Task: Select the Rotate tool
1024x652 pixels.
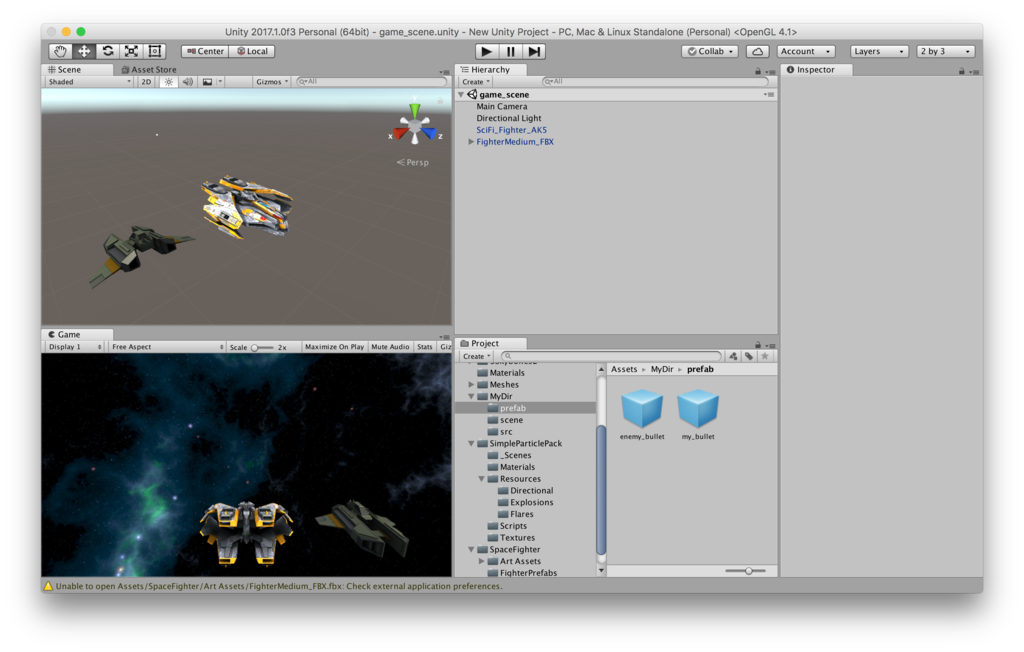Action: pos(108,51)
